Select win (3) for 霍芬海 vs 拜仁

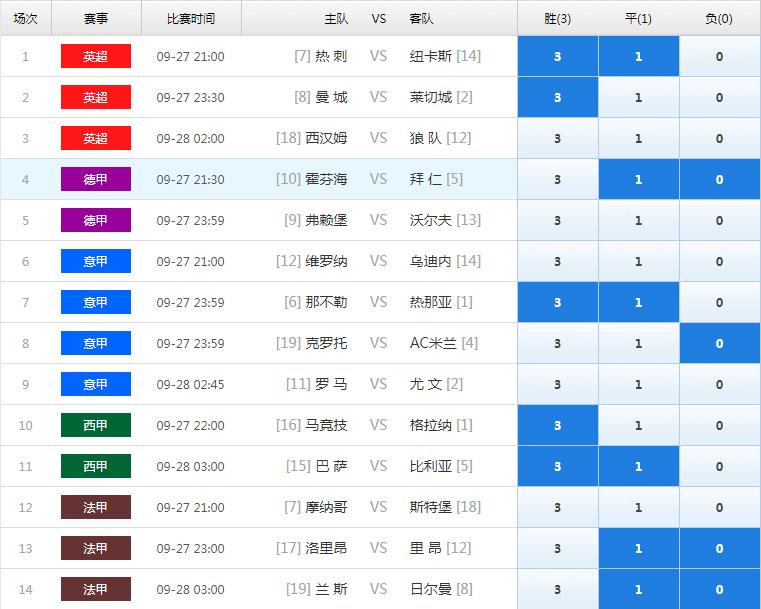tap(558, 180)
